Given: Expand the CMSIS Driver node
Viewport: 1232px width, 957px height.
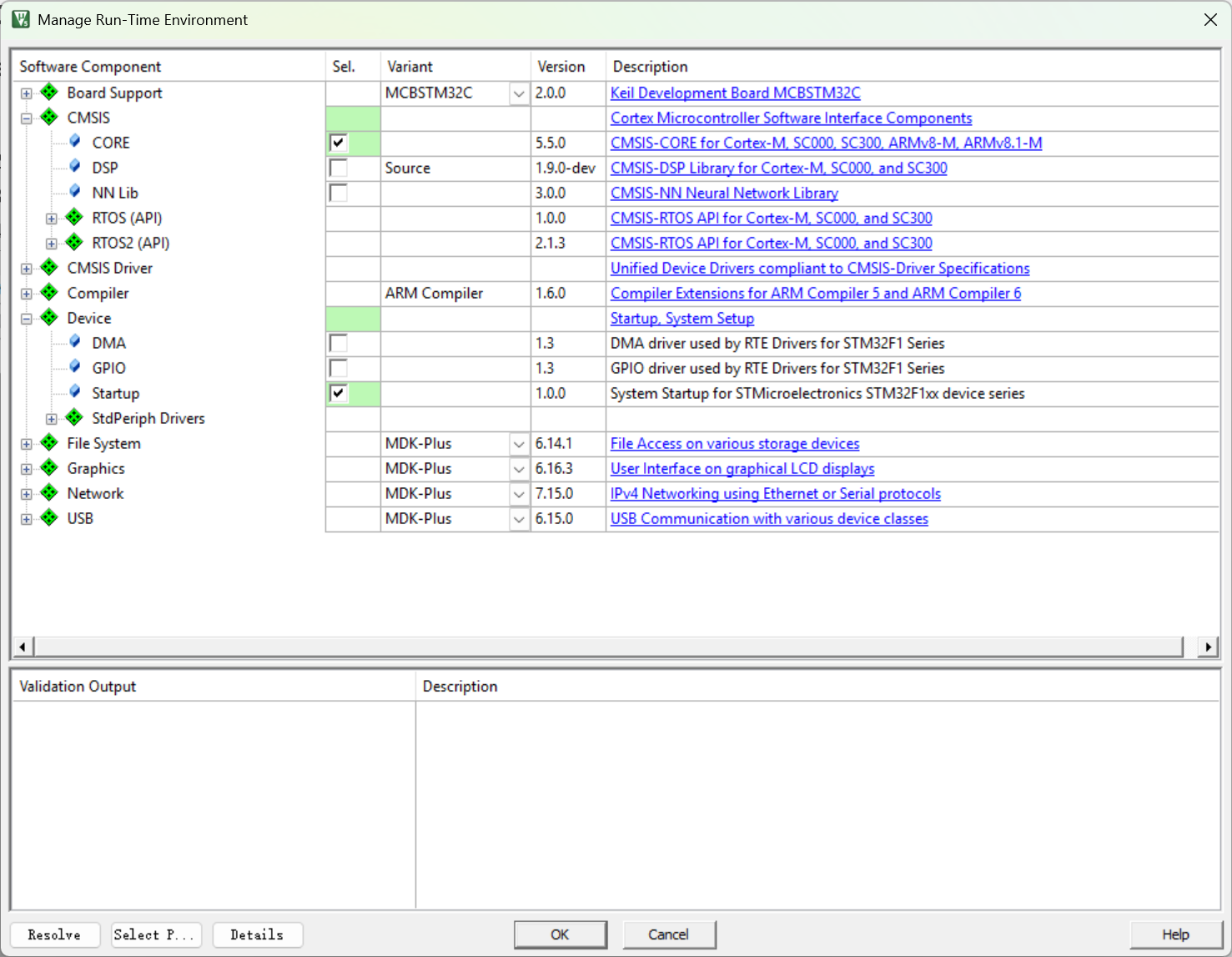Looking at the screenshot, I should (x=27, y=269).
